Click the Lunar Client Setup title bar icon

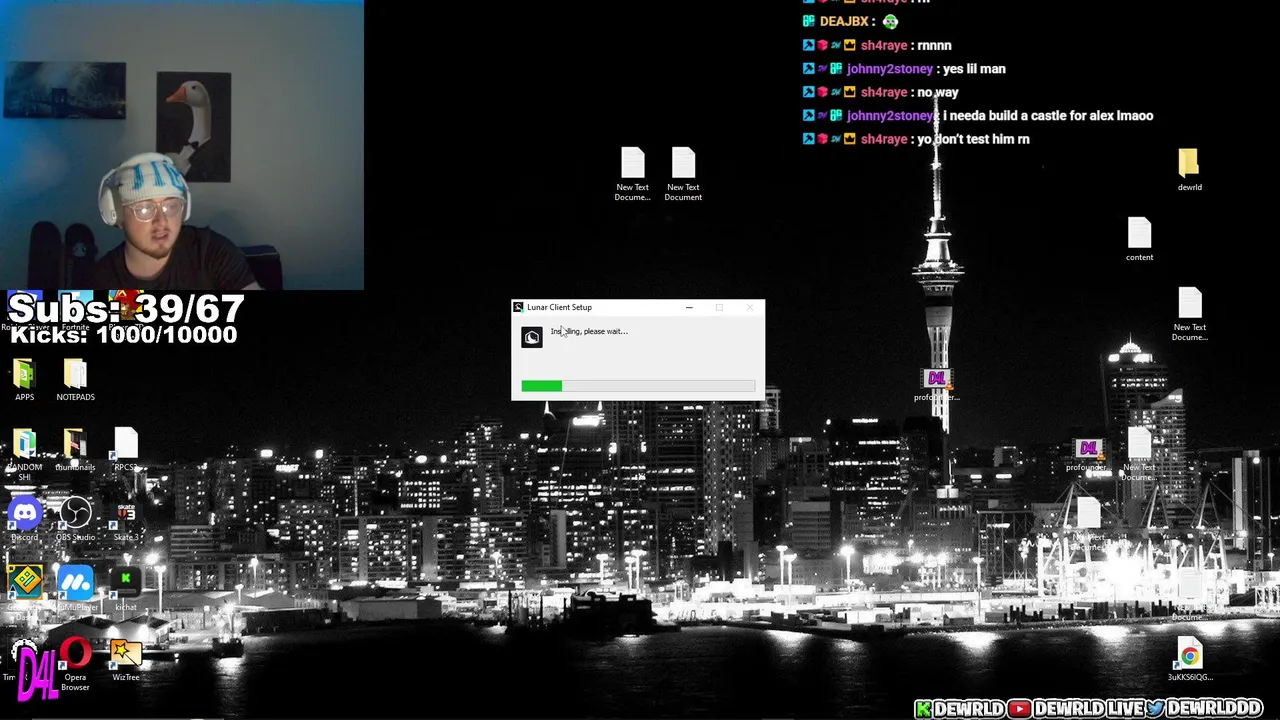518,307
